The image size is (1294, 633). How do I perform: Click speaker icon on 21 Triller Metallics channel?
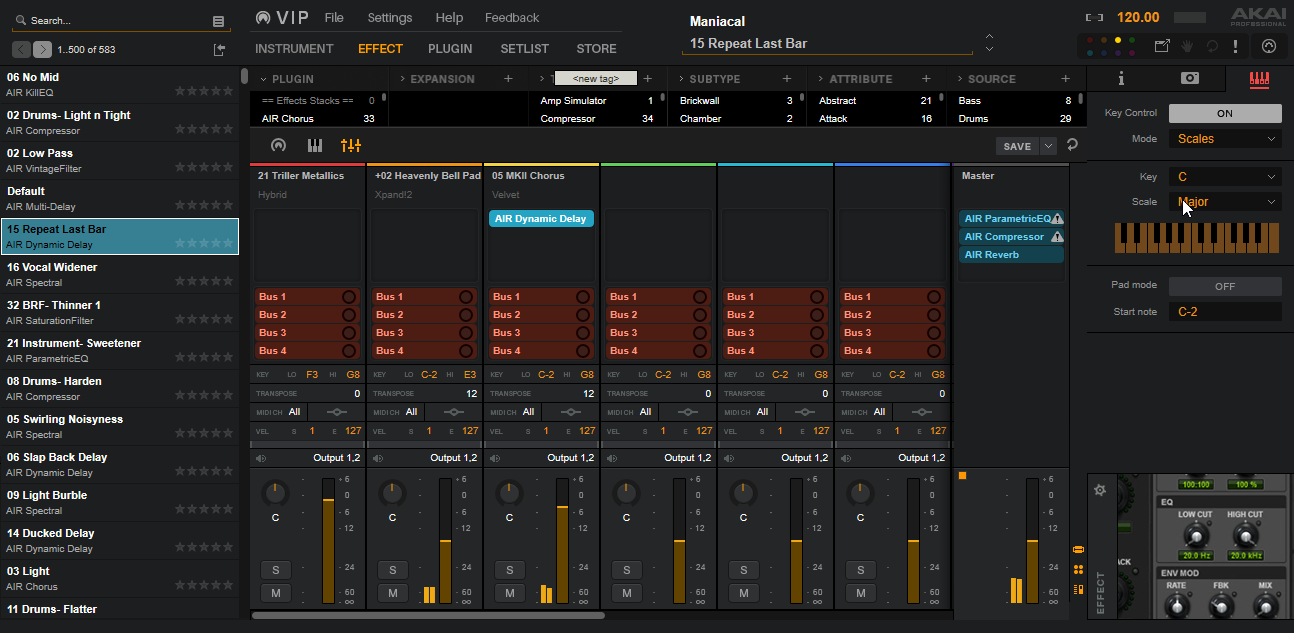click(x=261, y=458)
